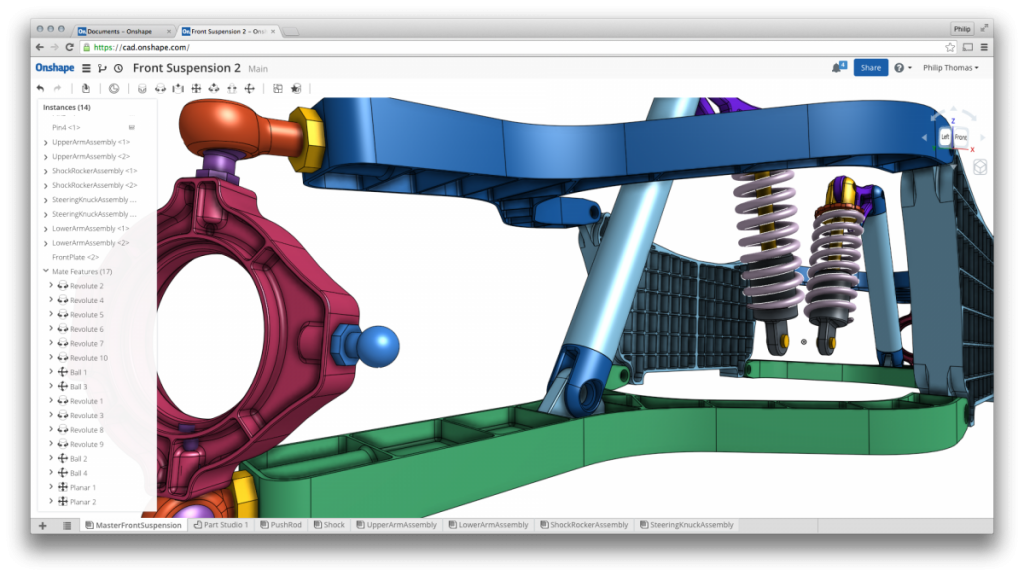This screenshot has width=1024, height=576.
Task: Click the Undo icon in the toolbar
Action: click(x=40, y=88)
